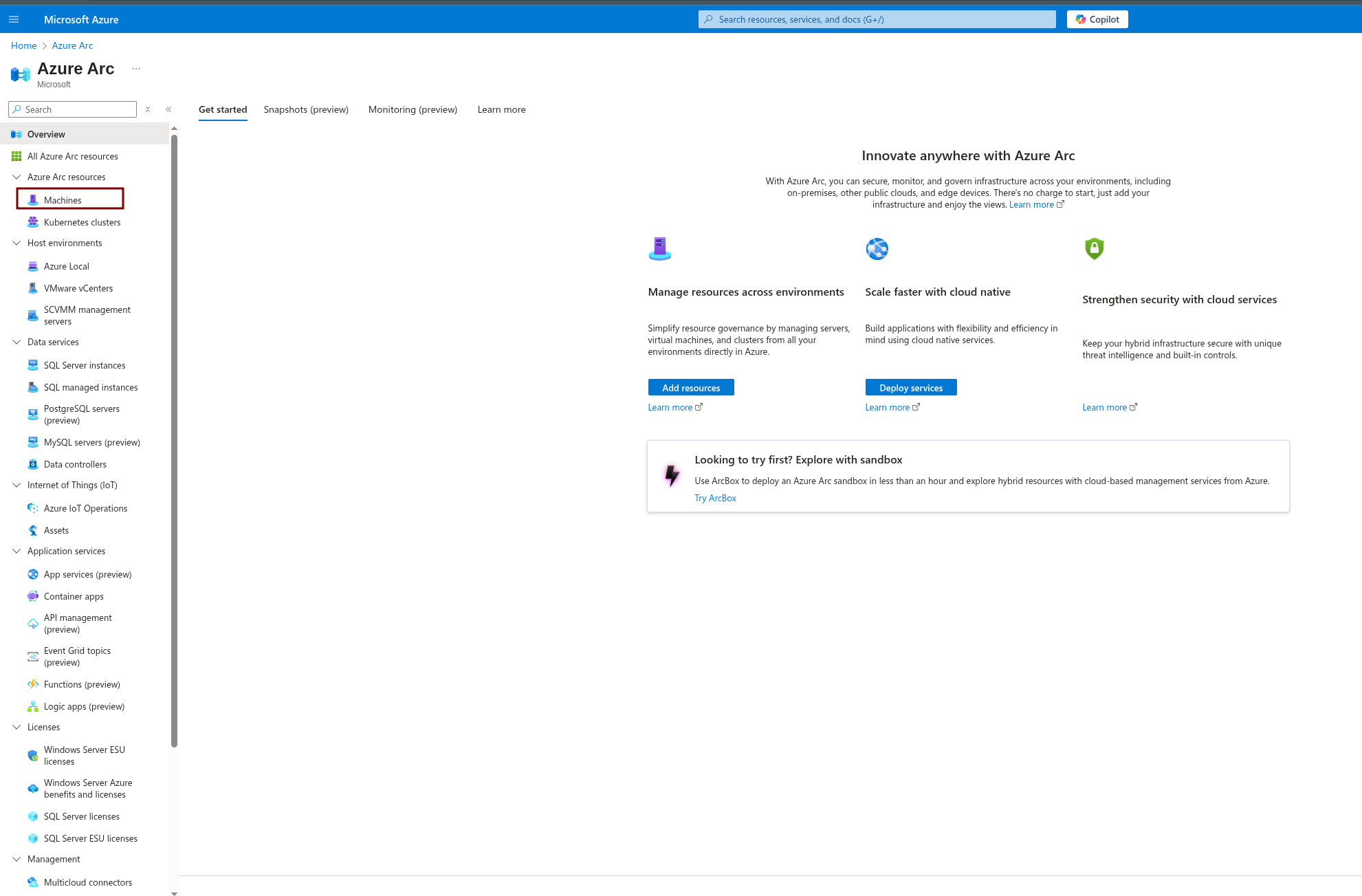Click Learn more link in intro paragraph
This screenshot has width=1362, height=896.
pos(1036,204)
